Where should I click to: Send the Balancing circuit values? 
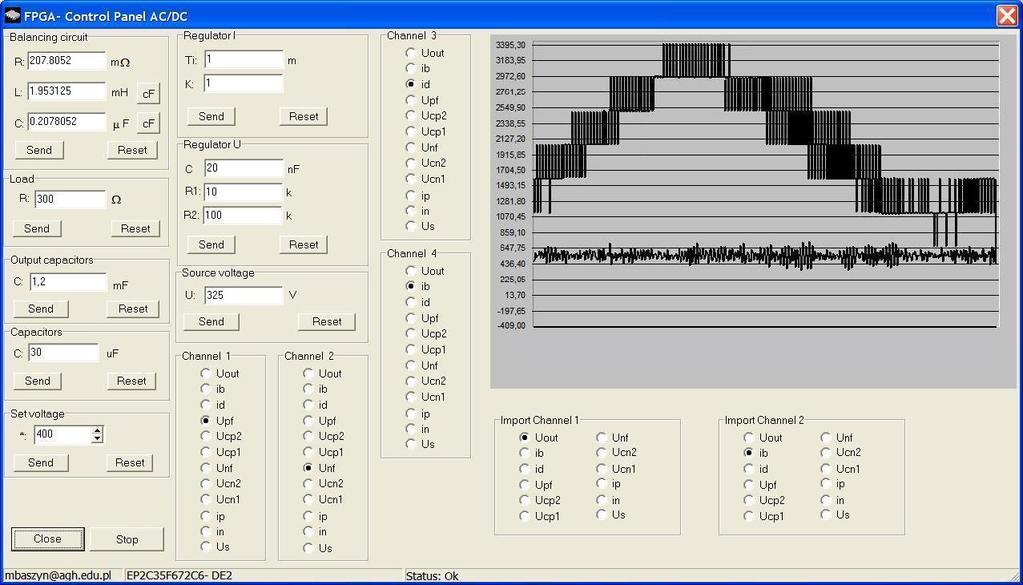click(39, 150)
